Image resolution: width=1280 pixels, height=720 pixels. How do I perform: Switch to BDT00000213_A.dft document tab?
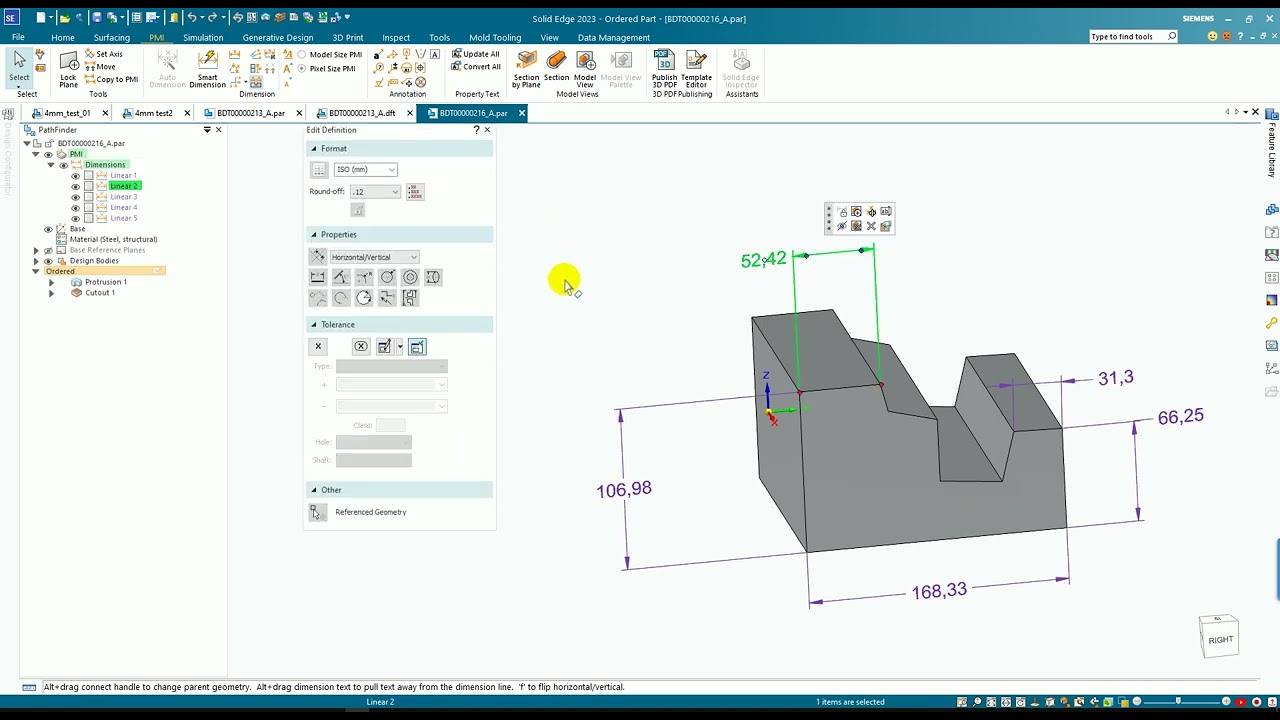tap(362, 113)
